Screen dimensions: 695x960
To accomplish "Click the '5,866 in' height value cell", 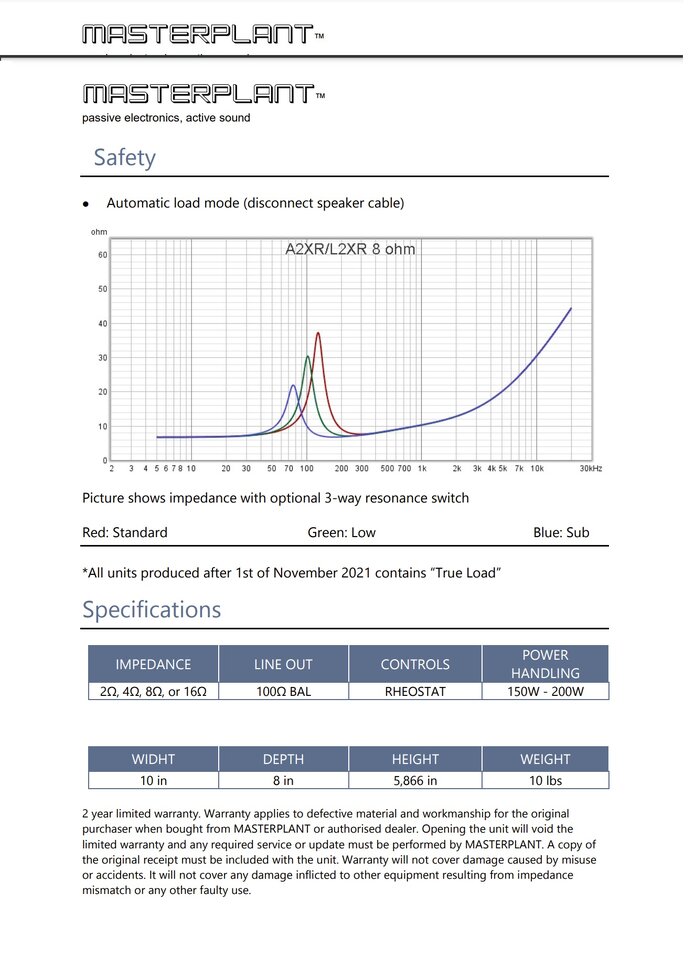I will coord(415,780).
